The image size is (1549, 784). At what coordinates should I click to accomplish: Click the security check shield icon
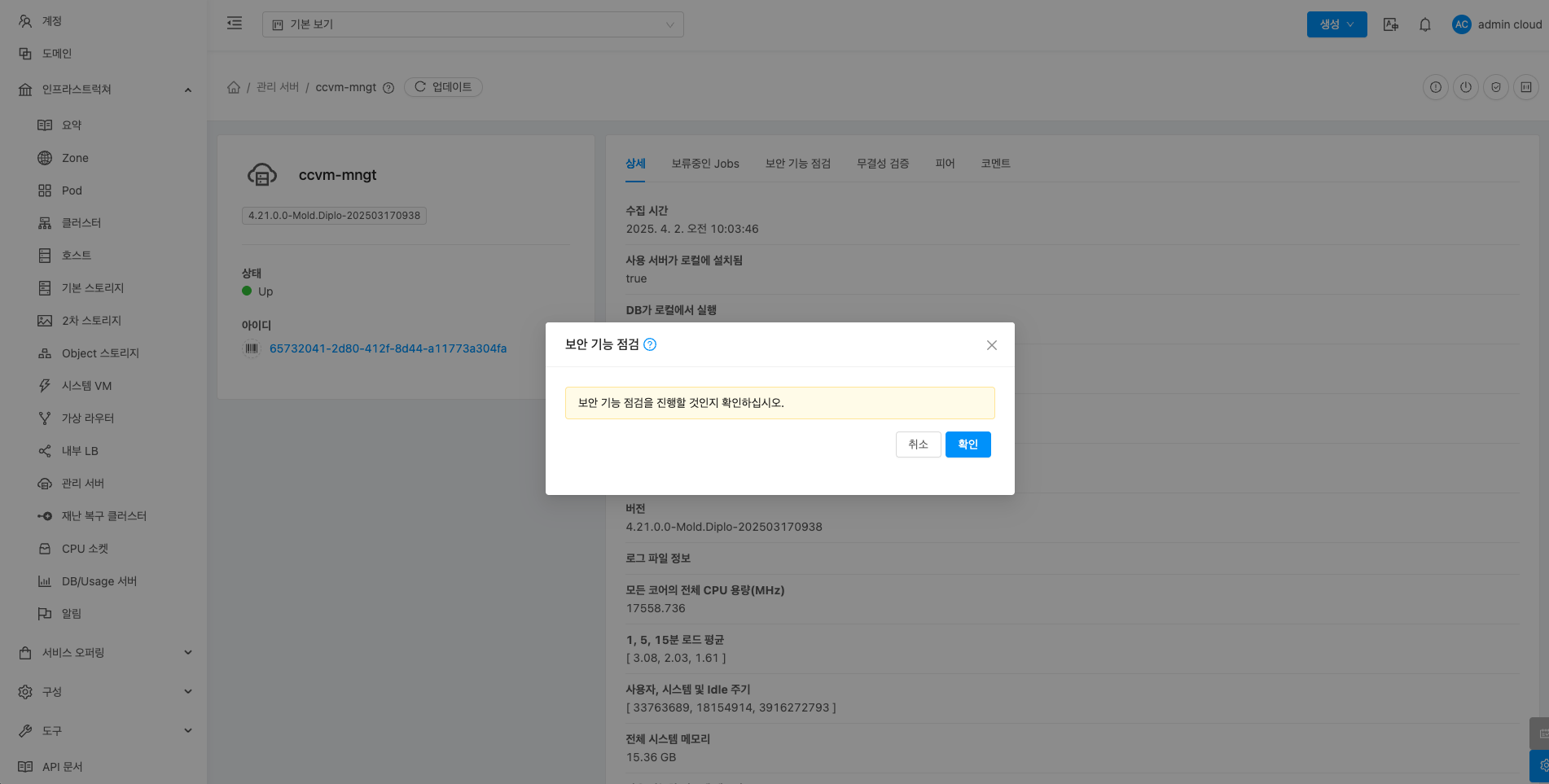click(x=1496, y=87)
